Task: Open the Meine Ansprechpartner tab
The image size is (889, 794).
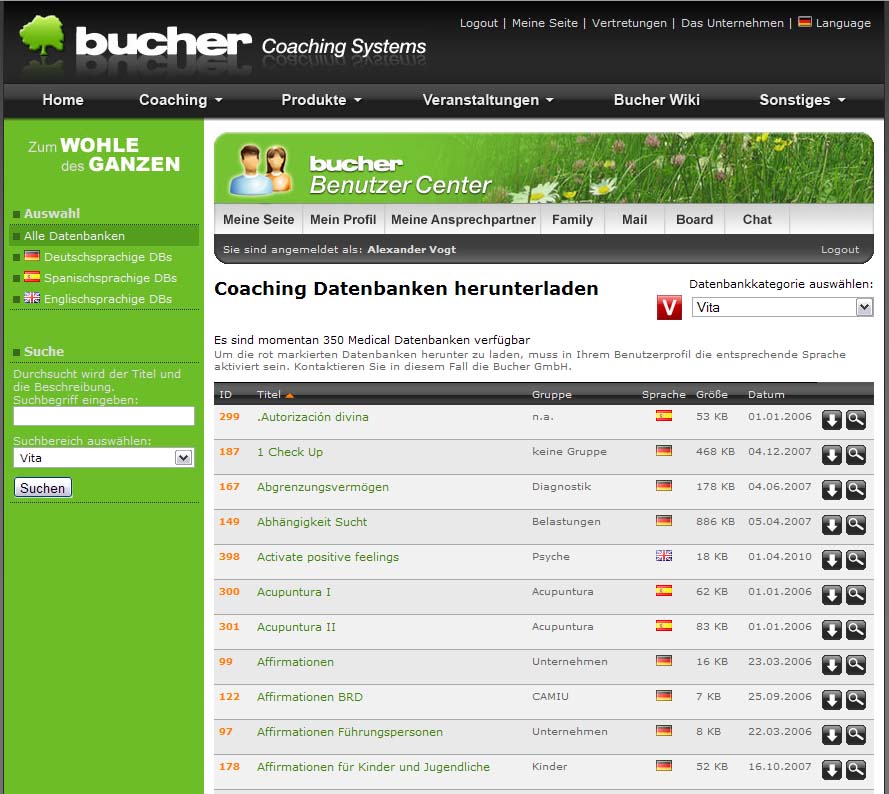Action: pyautogui.click(x=463, y=219)
